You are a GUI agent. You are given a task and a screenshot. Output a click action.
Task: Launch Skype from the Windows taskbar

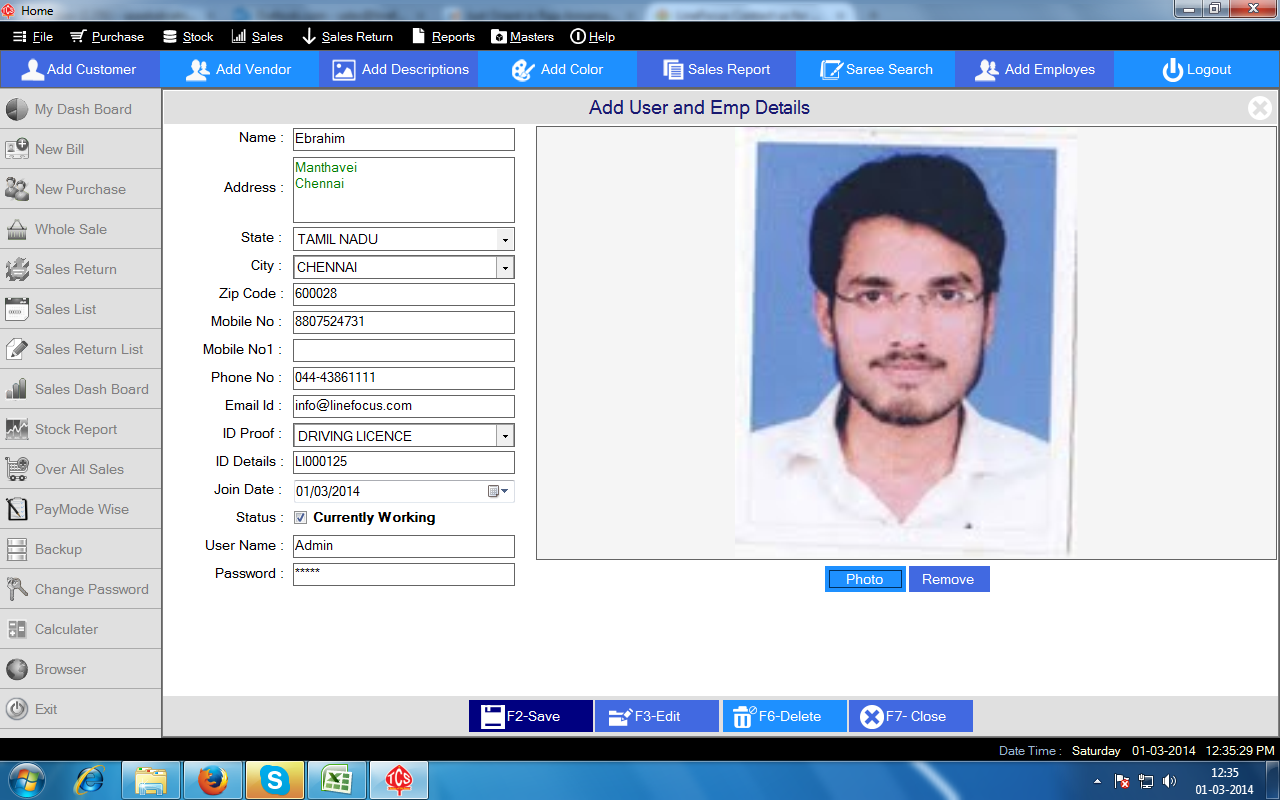click(275, 779)
